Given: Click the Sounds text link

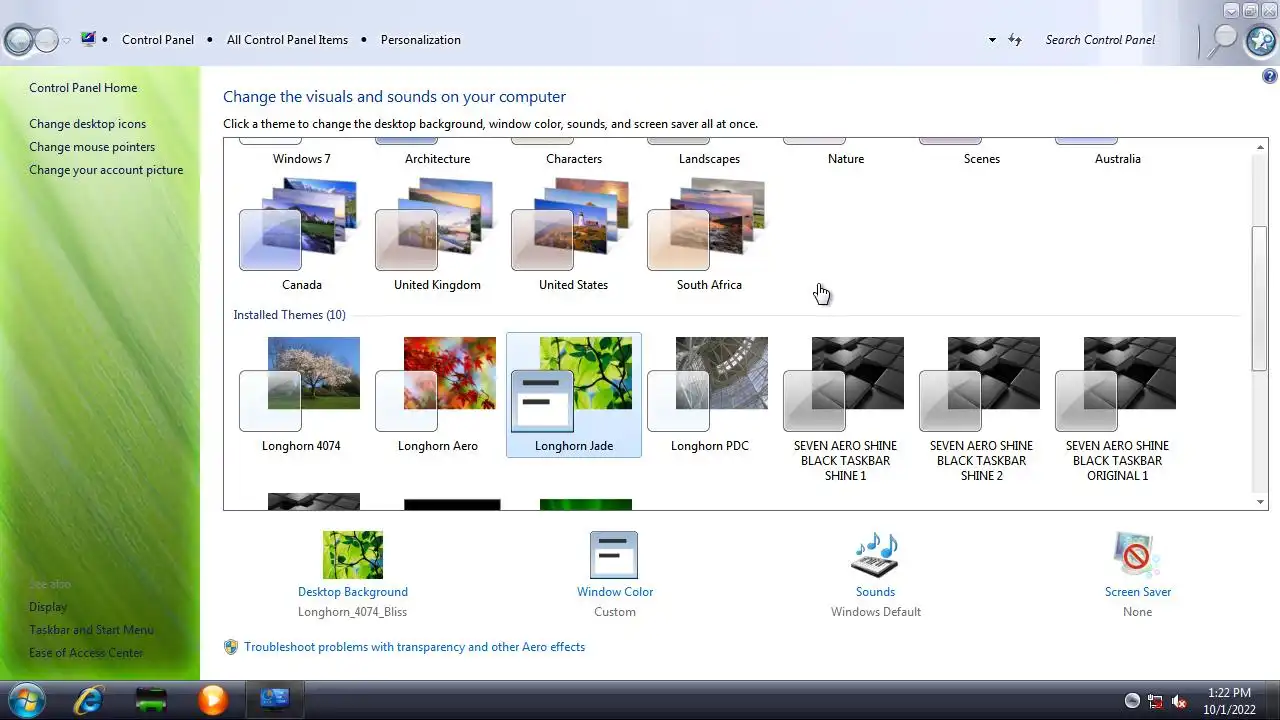Looking at the screenshot, I should coord(875,592).
